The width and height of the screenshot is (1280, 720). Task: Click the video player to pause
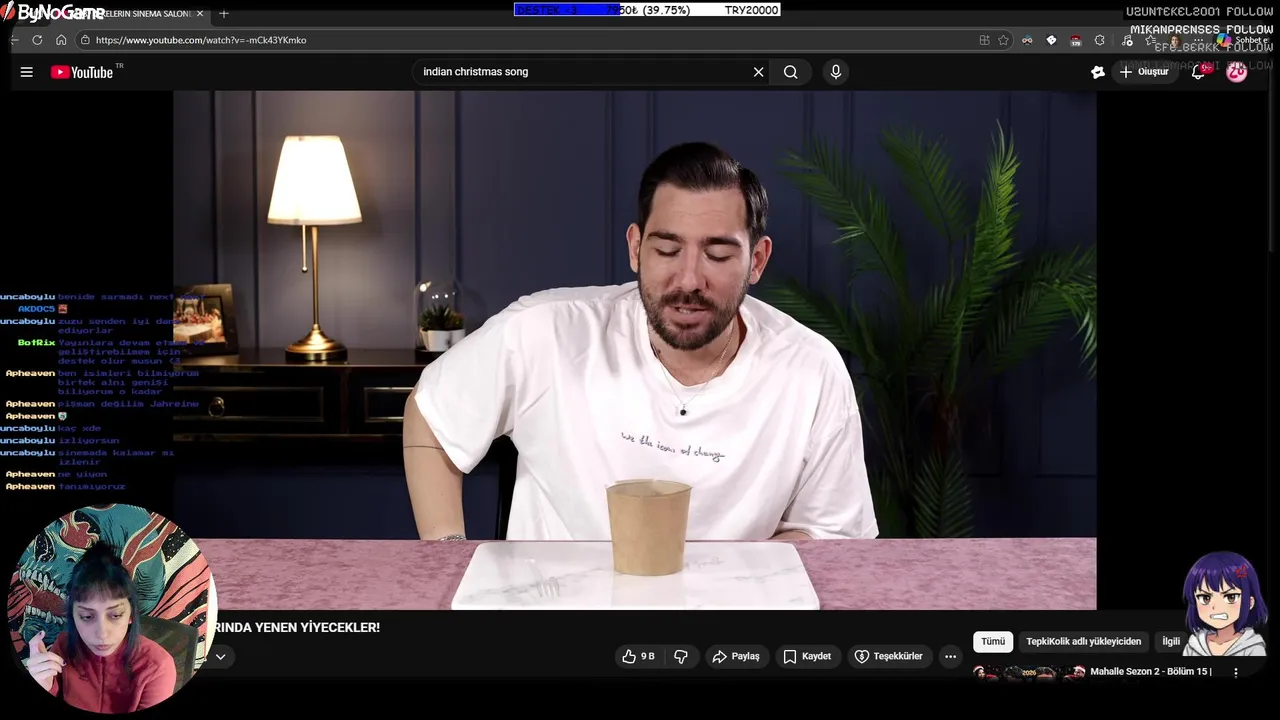click(x=635, y=350)
